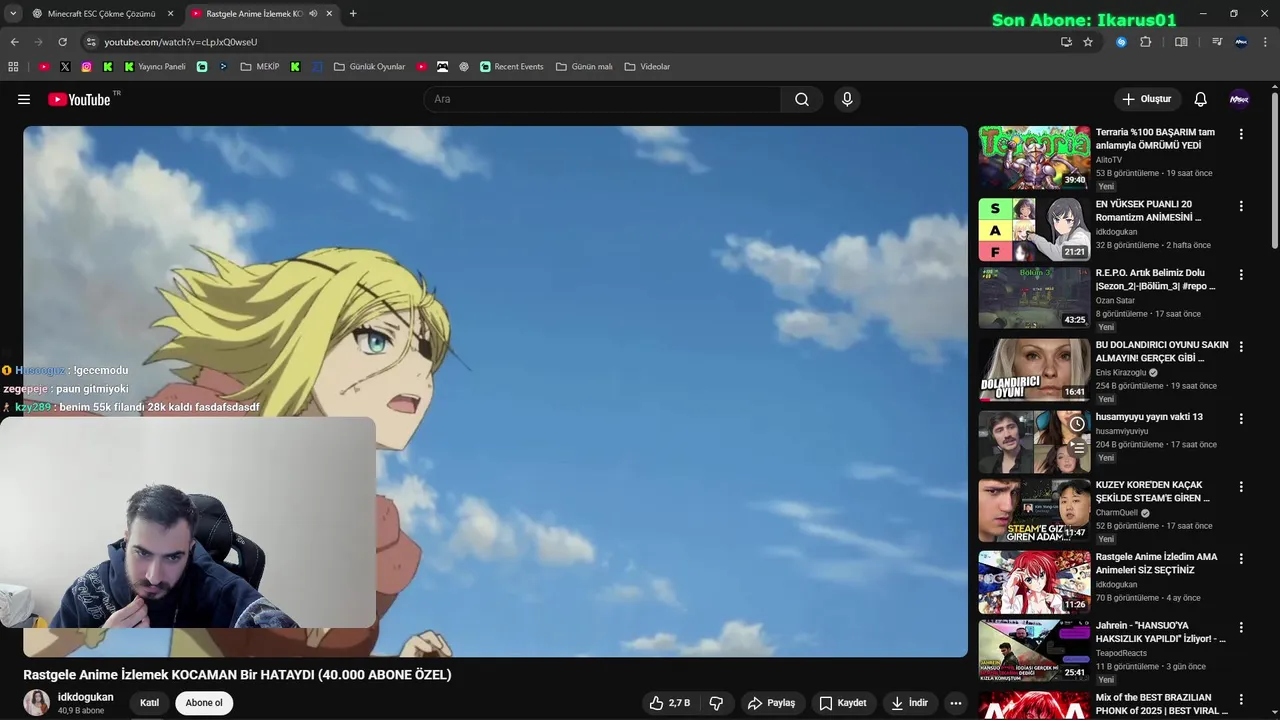Reload the page
Screen dimensions: 1280x720
[x=62, y=42]
